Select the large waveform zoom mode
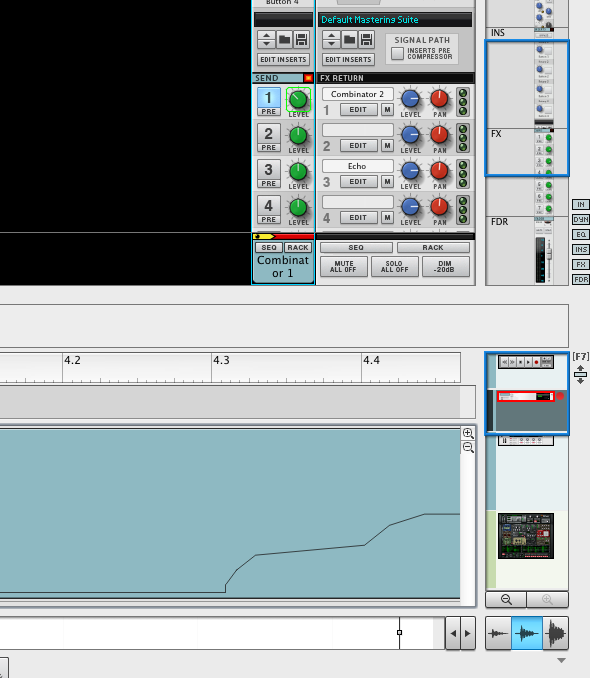Image resolution: width=590 pixels, height=678 pixels. [555, 633]
